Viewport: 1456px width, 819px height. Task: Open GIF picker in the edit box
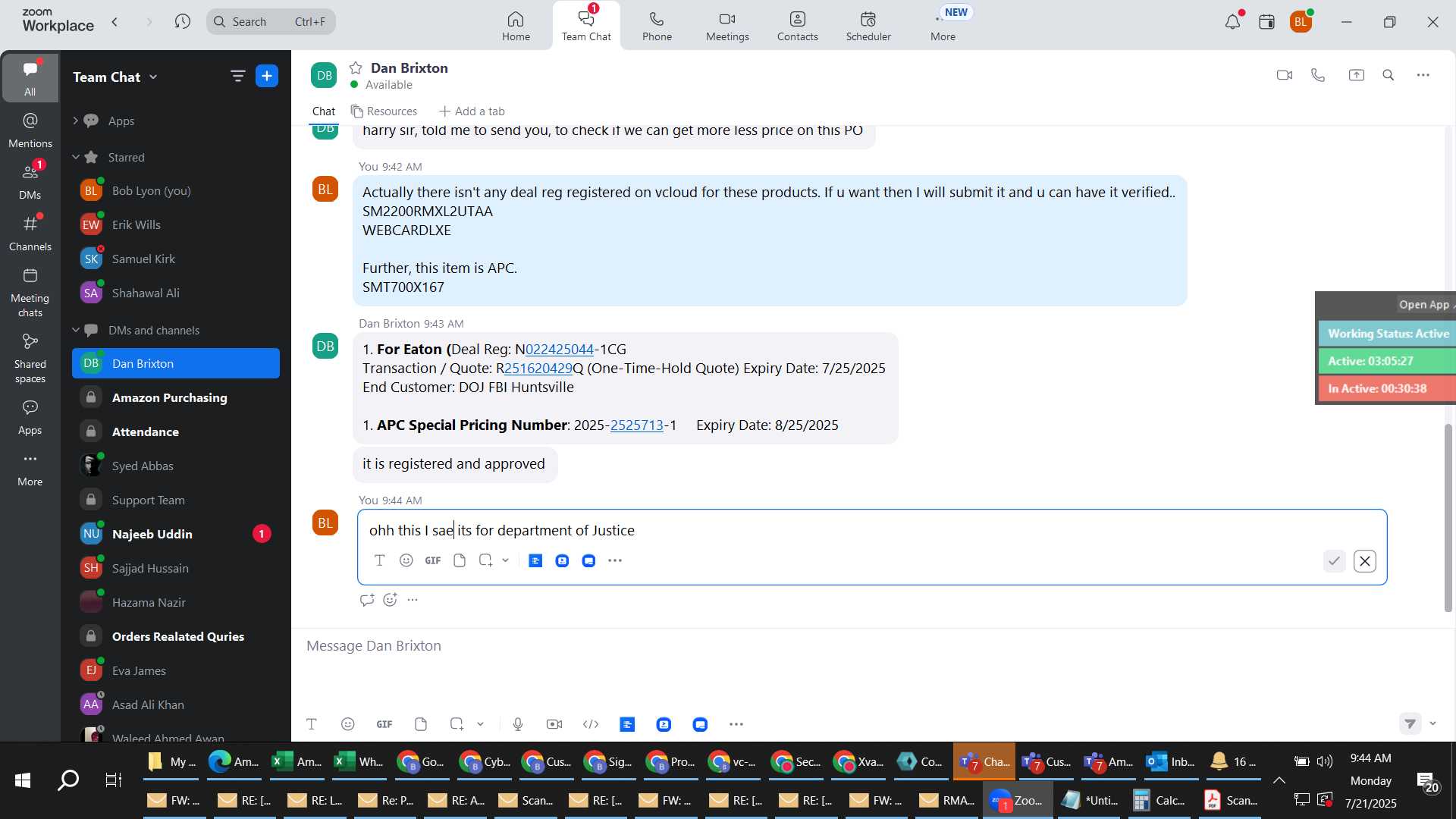pyautogui.click(x=433, y=560)
